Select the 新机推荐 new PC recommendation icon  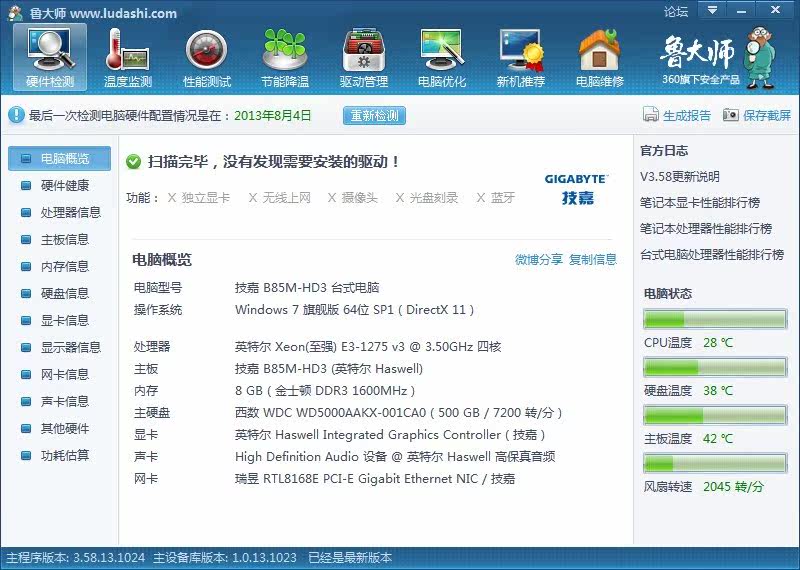point(521,56)
